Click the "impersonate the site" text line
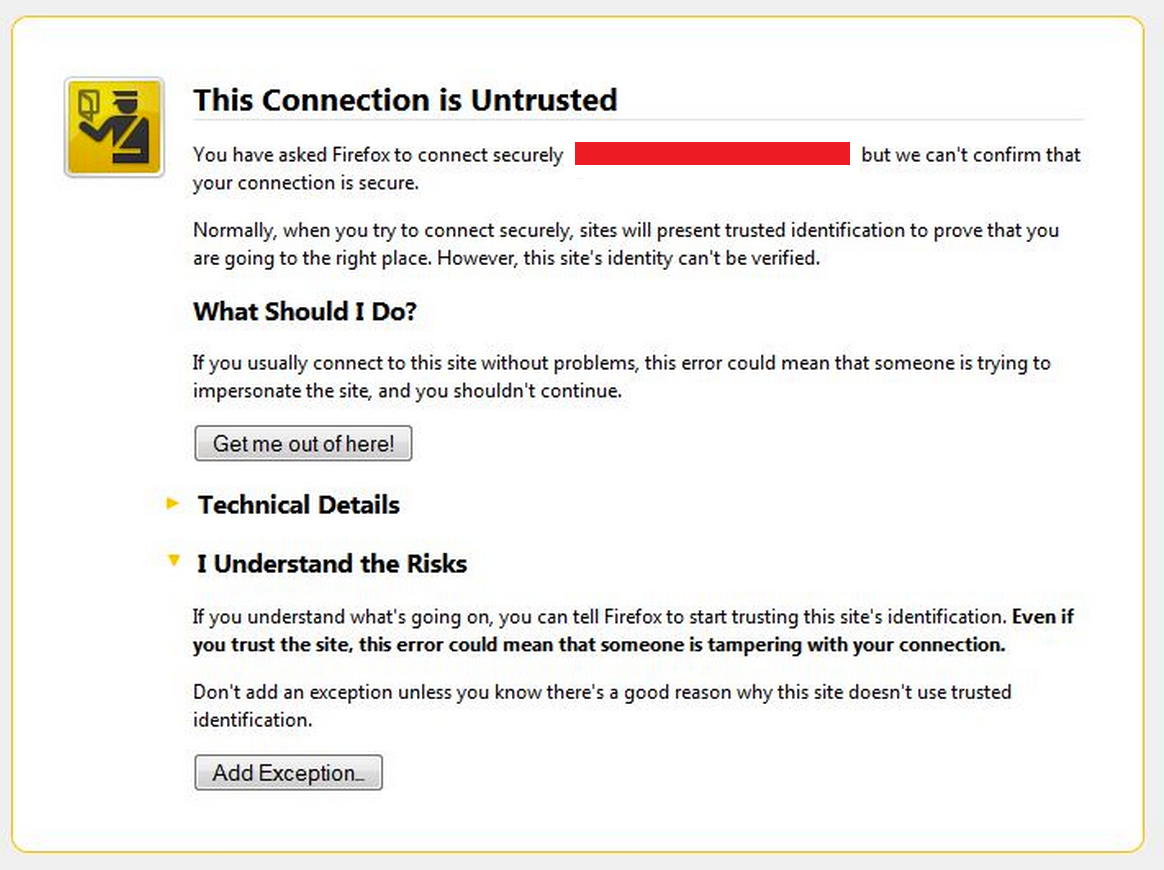 coord(407,391)
